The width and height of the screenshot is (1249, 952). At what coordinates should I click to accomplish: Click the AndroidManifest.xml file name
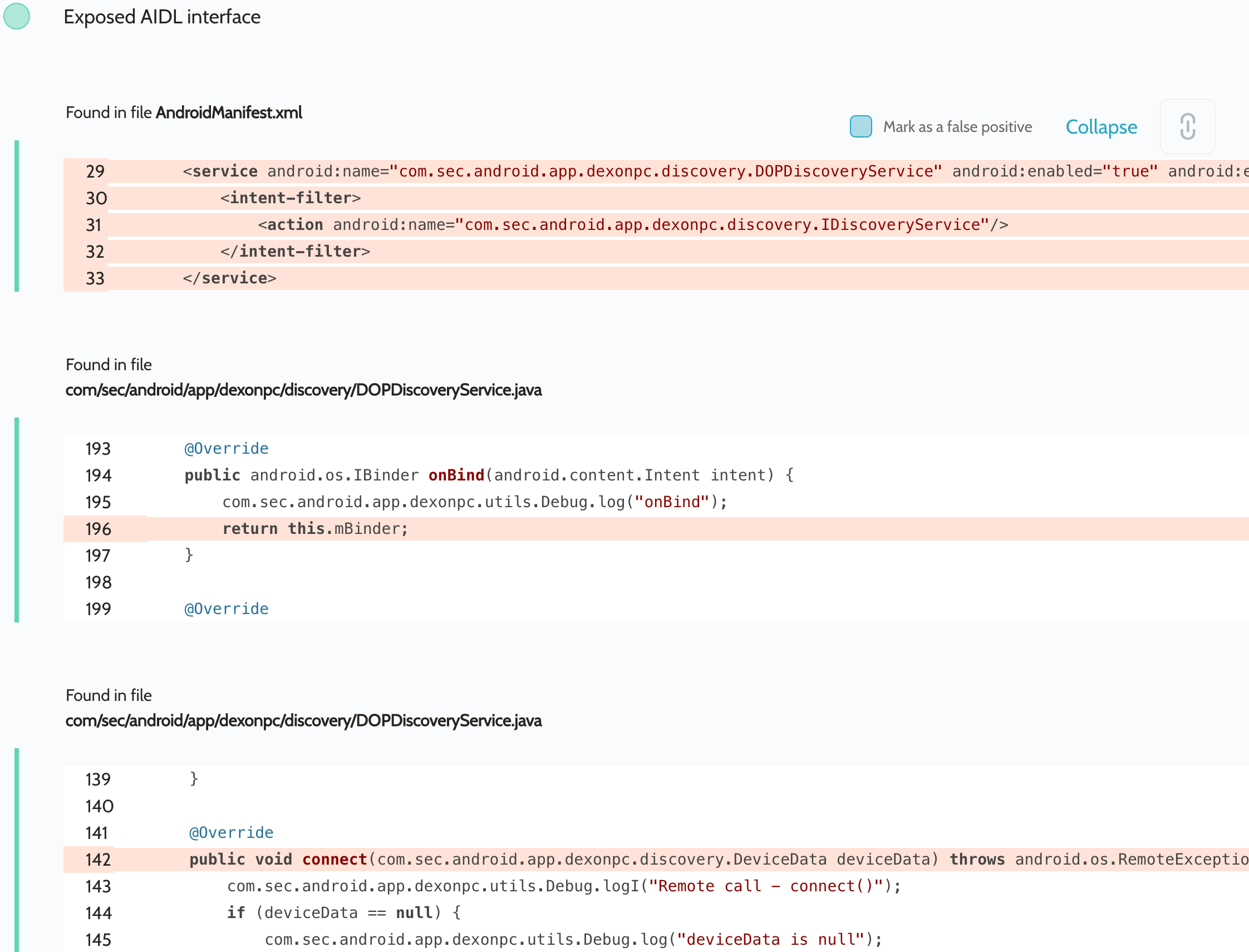(229, 113)
